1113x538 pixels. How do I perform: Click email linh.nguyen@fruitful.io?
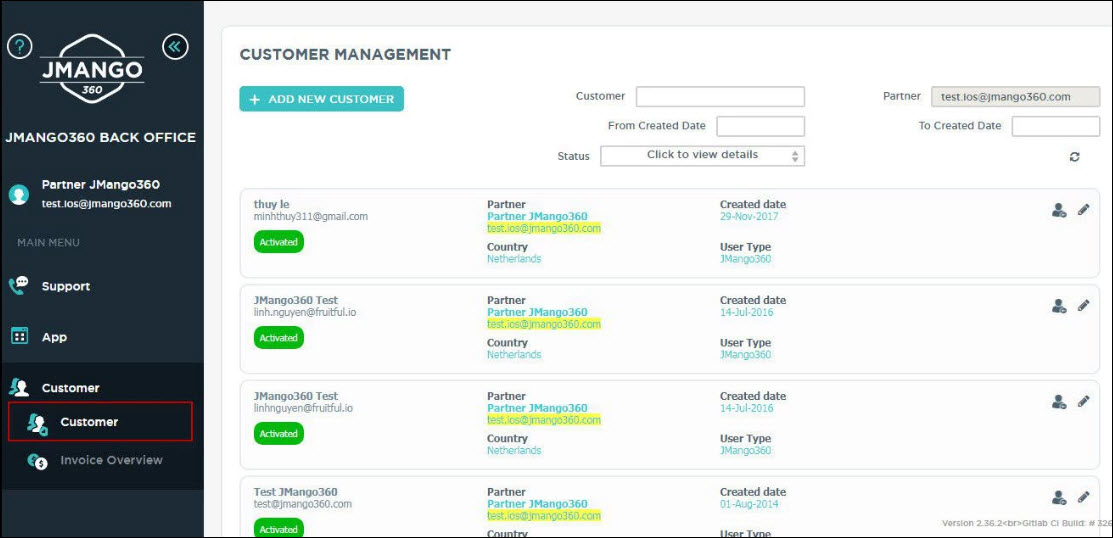coord(305,312)
